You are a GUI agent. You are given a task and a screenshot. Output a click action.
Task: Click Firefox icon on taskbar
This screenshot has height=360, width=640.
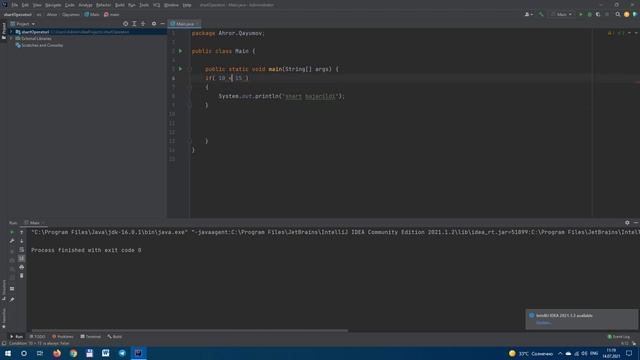[x=57, y=353]
